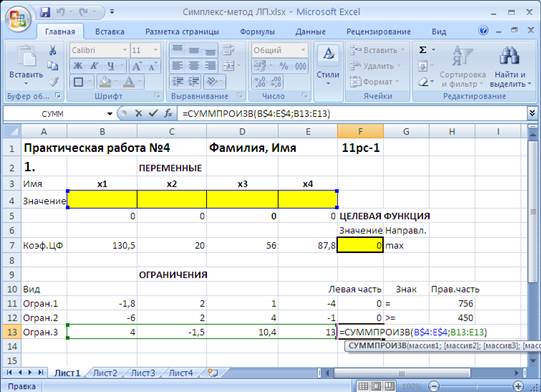Click the Format Painter brush

53,82
